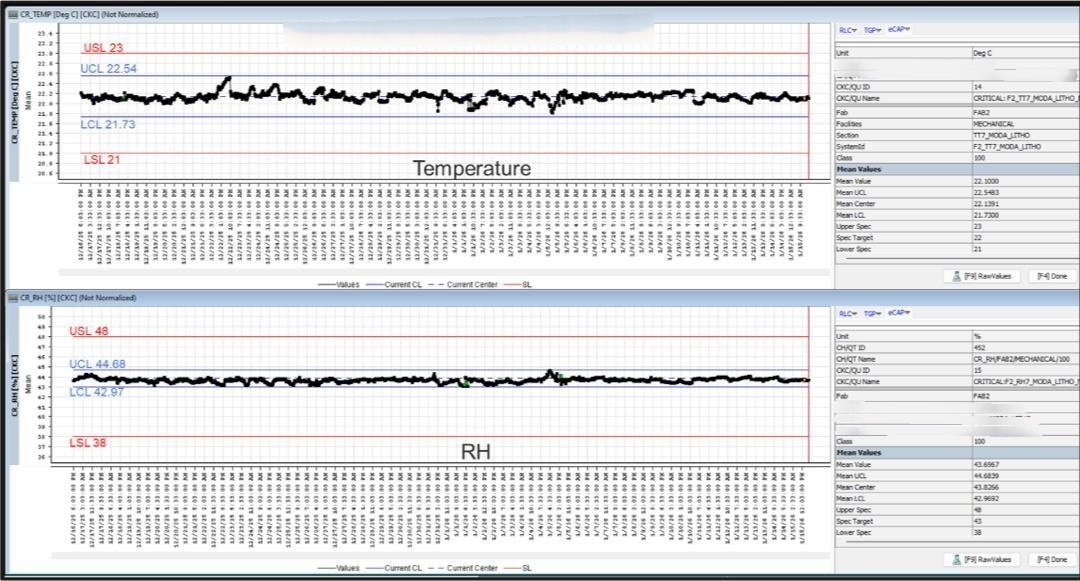
Task: Click [F4] Done in the temperature panel
Action: point(1051,276)
